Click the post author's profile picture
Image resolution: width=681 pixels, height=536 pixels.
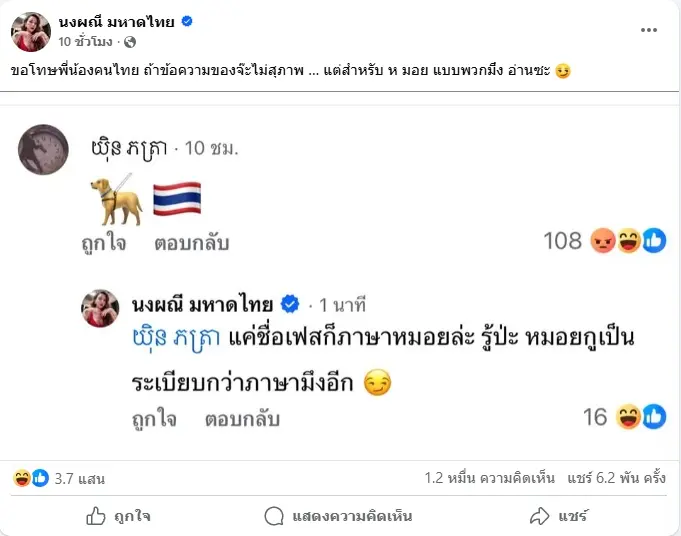31,31
